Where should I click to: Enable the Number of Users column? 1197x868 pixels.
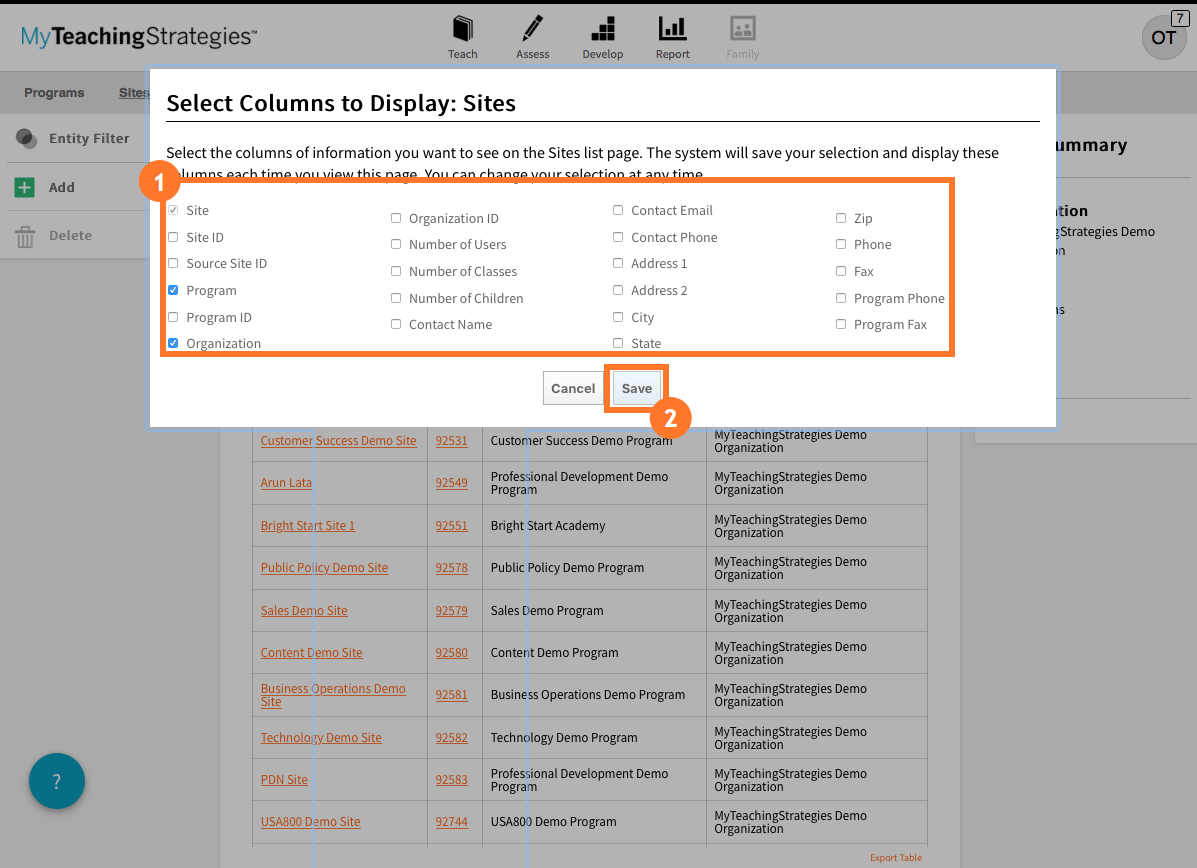coord(396,244)
